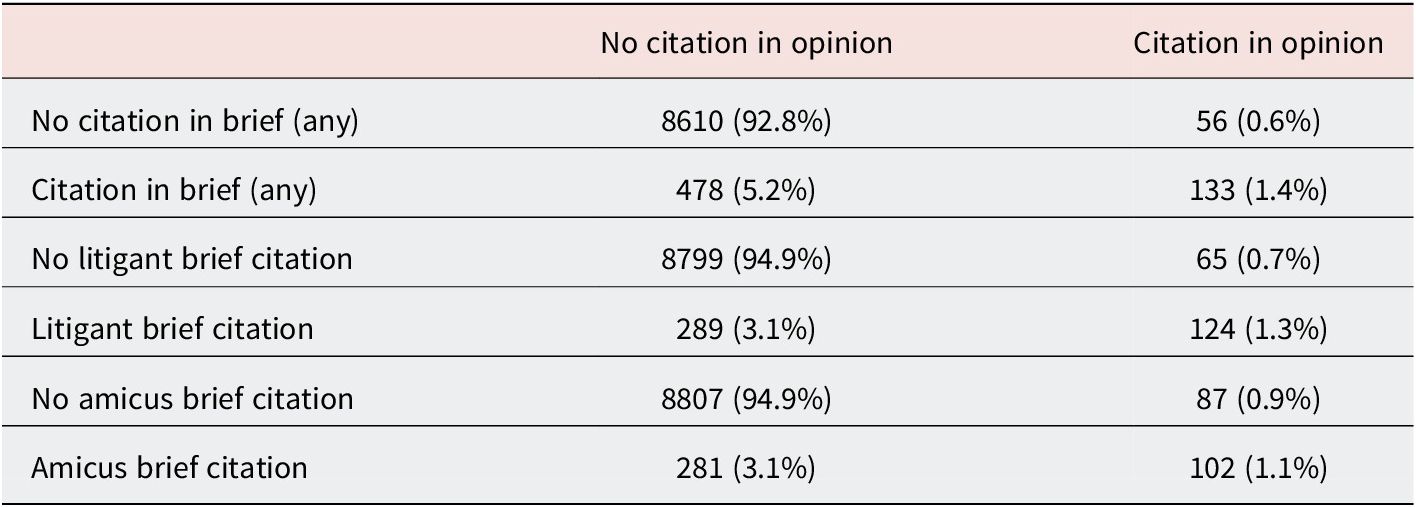1416x507 pixels.
Task: Select the 'No citation in brief (any)' row label
Action: pyautogui.click(x=195, y=121)
